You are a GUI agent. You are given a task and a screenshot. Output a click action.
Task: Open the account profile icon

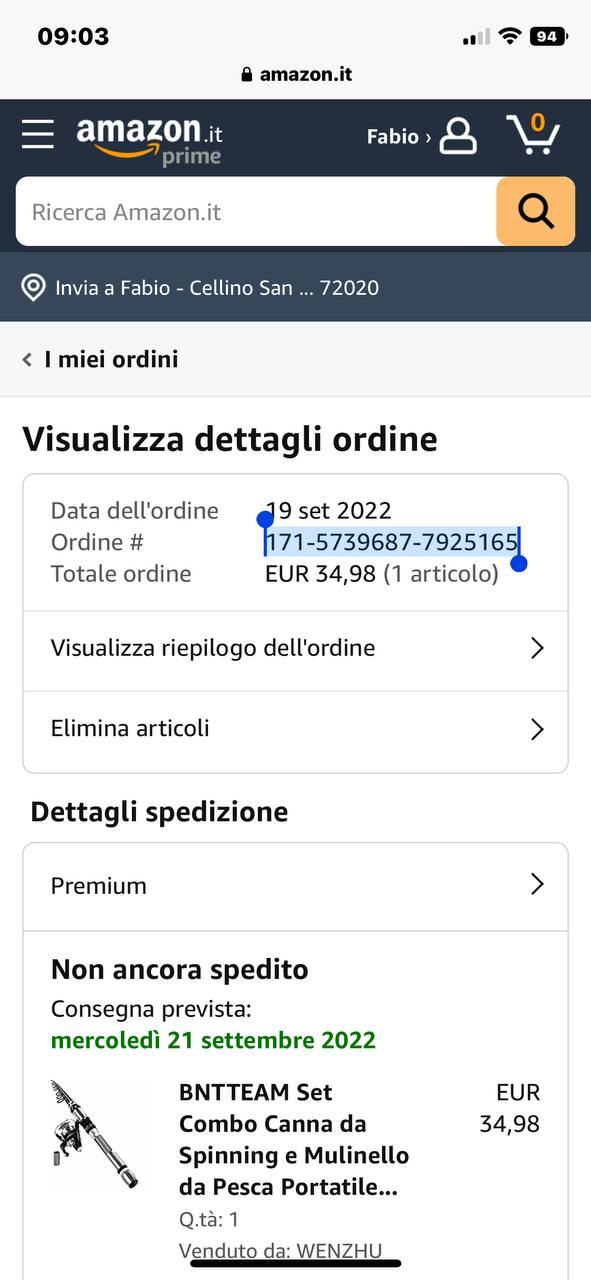tap(458, 136)
